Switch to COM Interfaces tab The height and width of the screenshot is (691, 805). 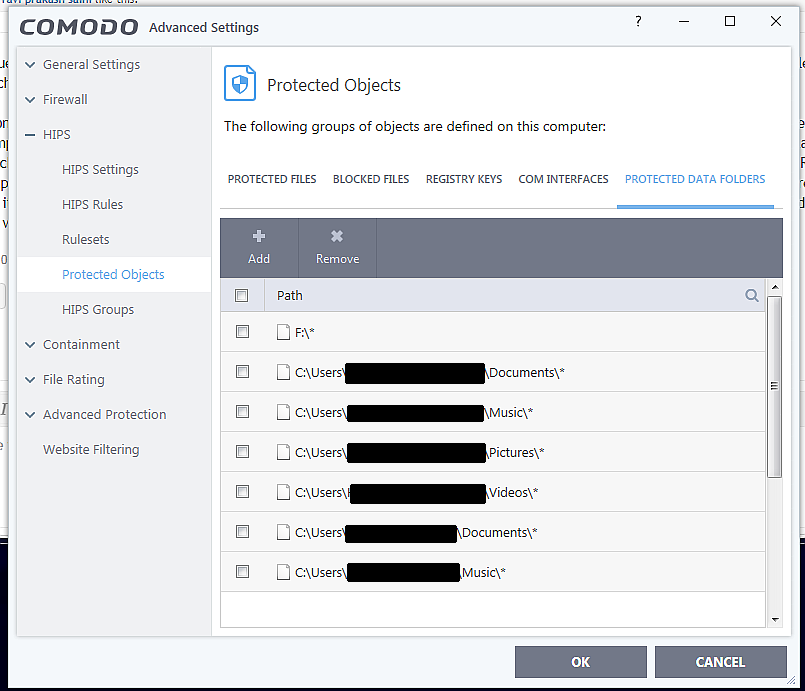point(563,179)
